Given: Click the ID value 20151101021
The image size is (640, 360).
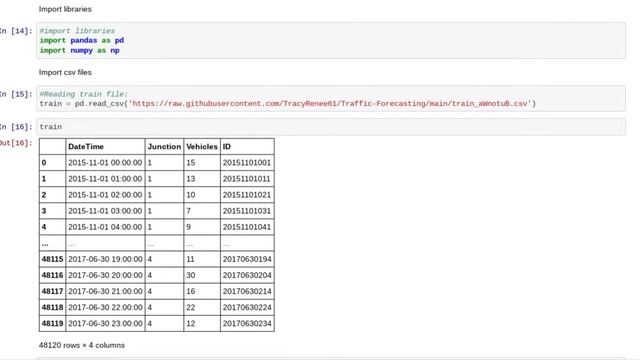Looking at the screenshot, I should point(247,195).
